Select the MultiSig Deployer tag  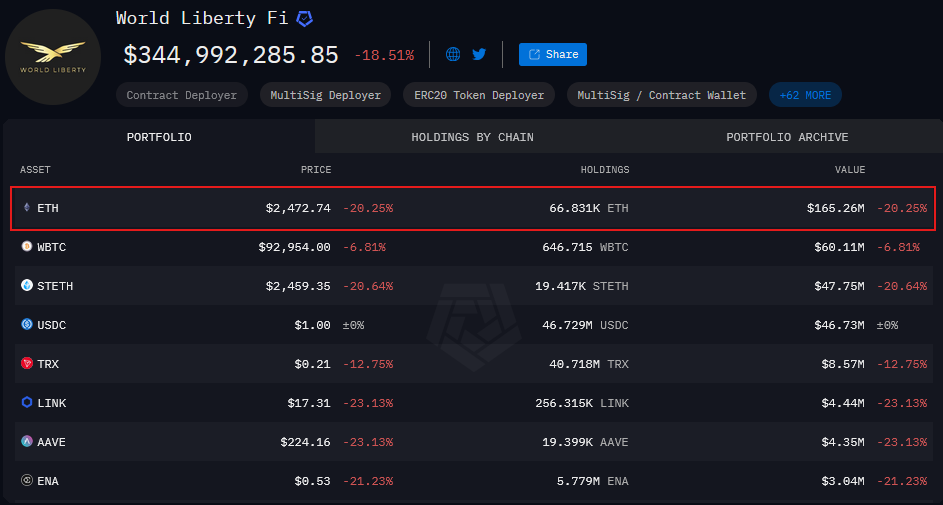click(325, 95)
